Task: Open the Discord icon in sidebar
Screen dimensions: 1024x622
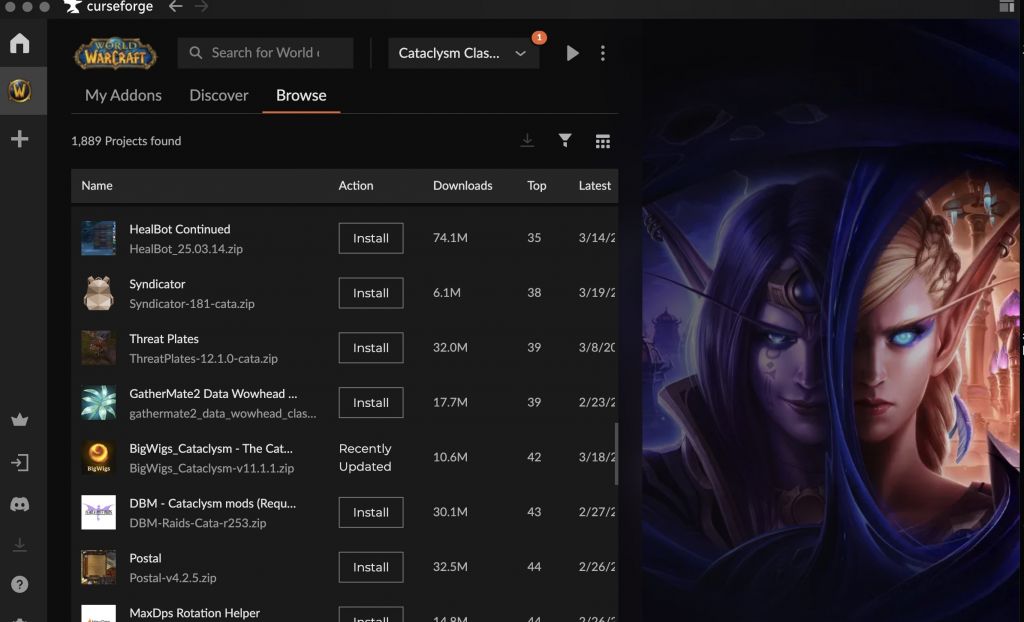Action: (x=19, y=505)
